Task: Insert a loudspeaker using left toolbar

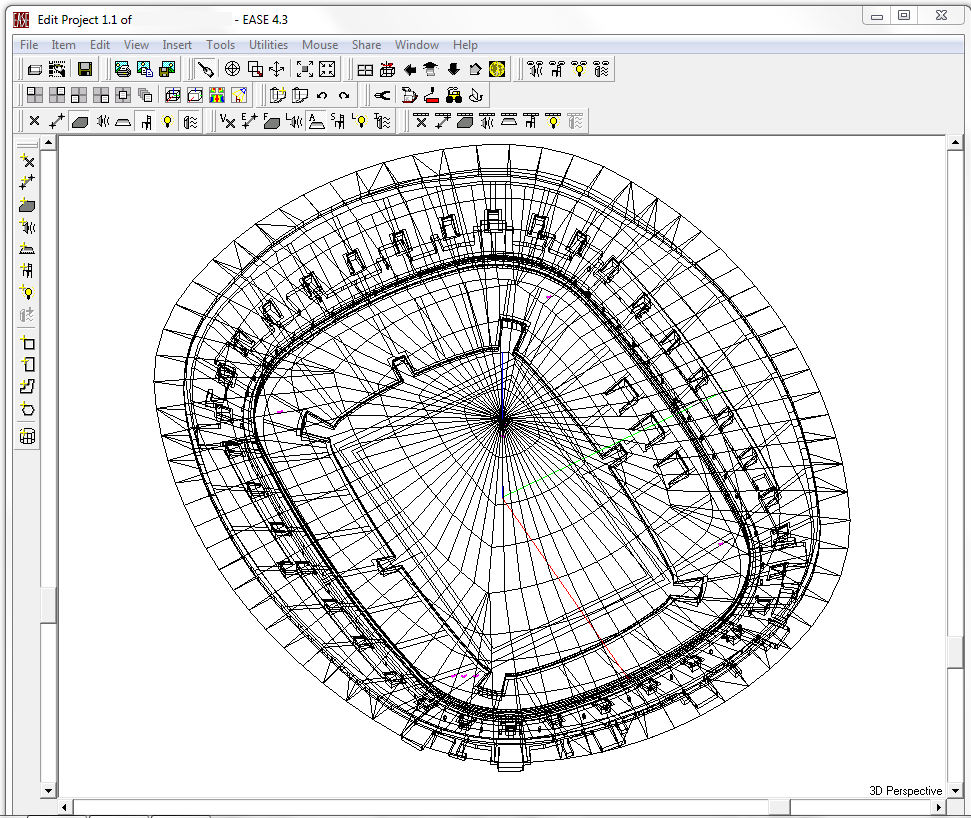Action: pyautogui.click(x=27, y=227)
